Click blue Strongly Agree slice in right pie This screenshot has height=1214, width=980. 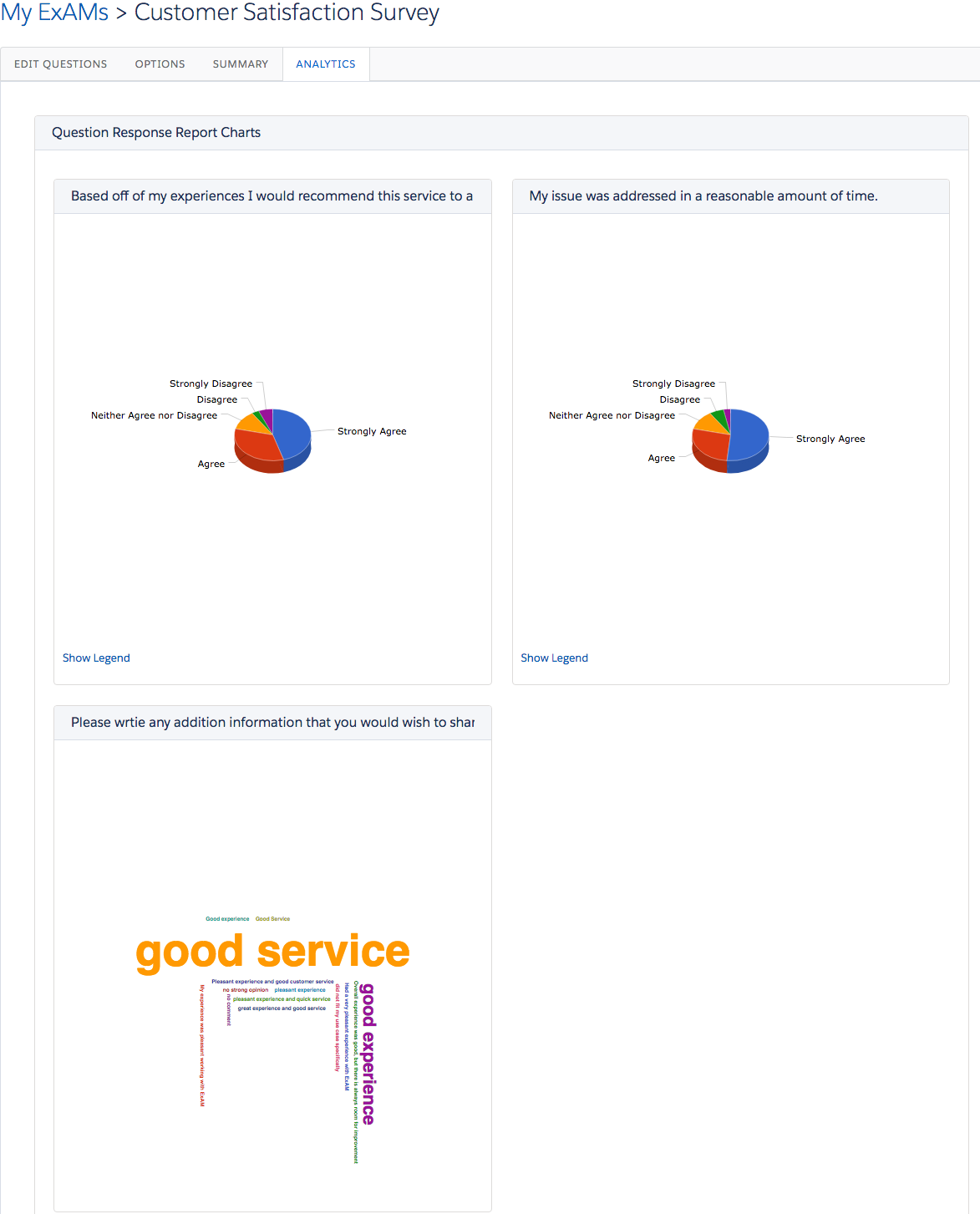[x=749, y=434]
